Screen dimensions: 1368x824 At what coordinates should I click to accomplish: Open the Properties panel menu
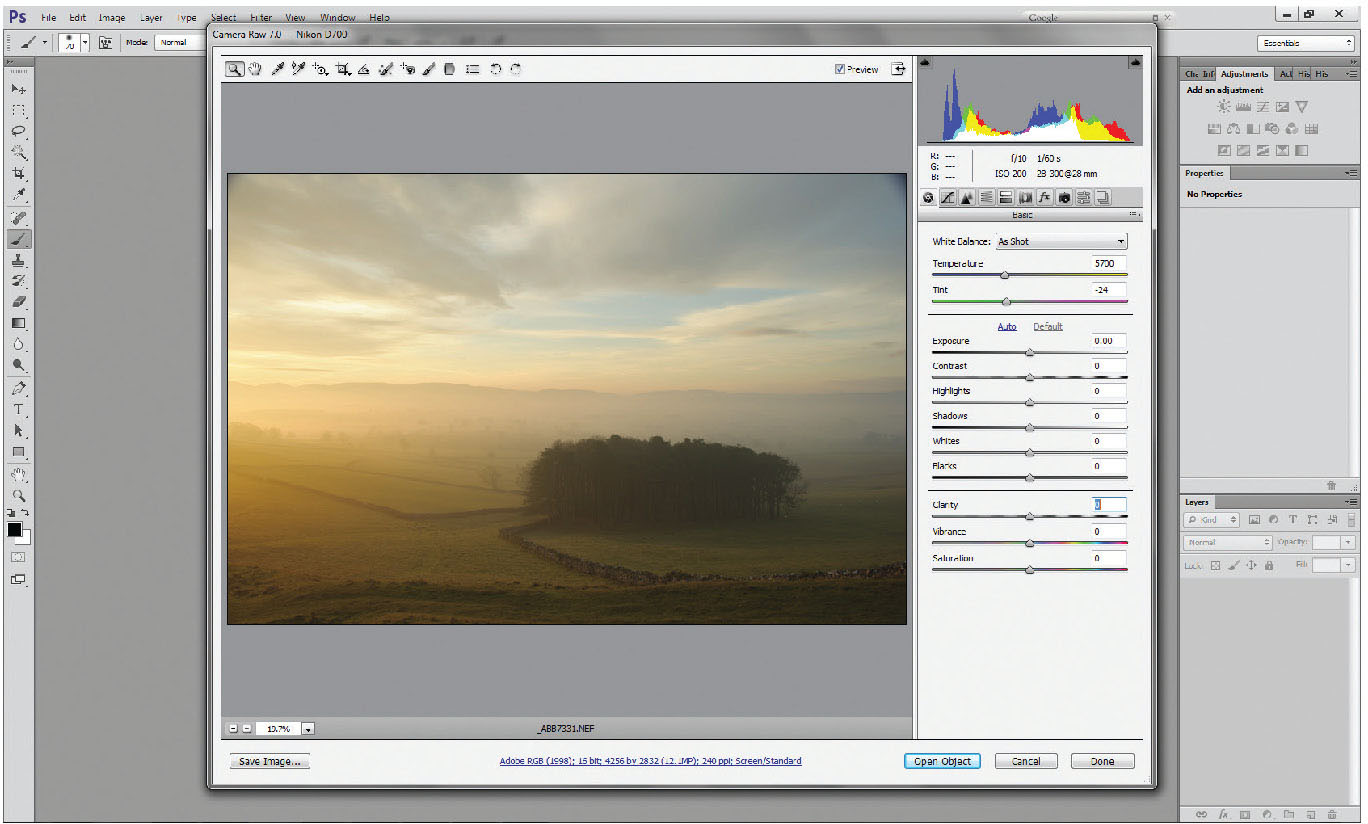[1351, 173]
